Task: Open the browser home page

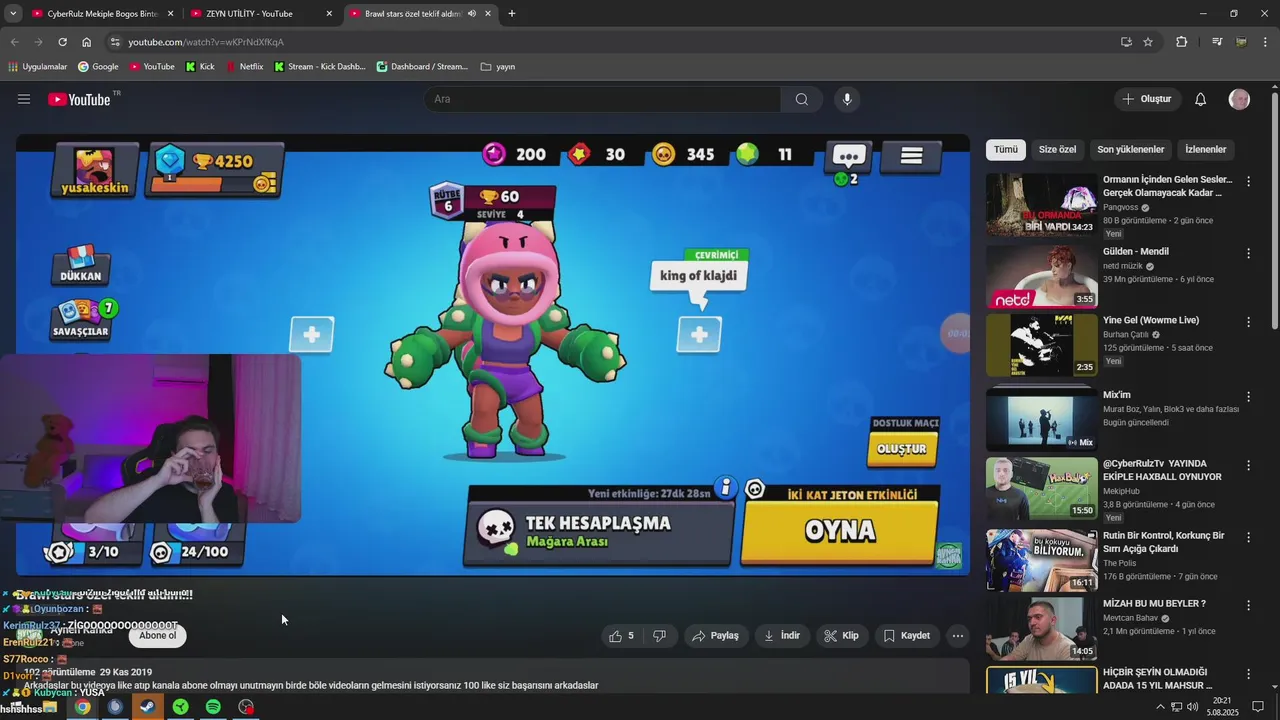Action: 87,42
